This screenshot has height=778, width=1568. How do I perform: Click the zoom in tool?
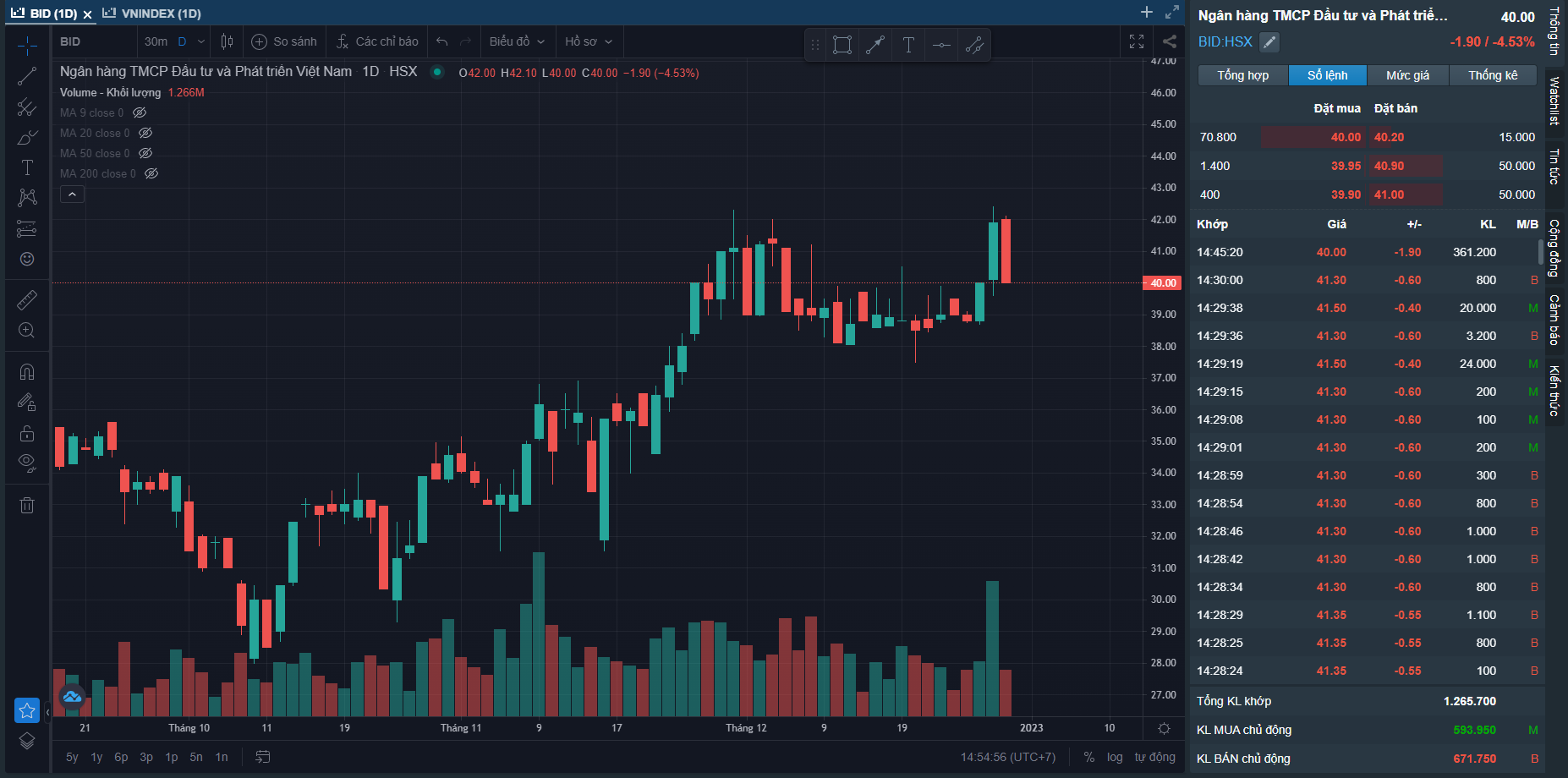[x=27, y=331]
